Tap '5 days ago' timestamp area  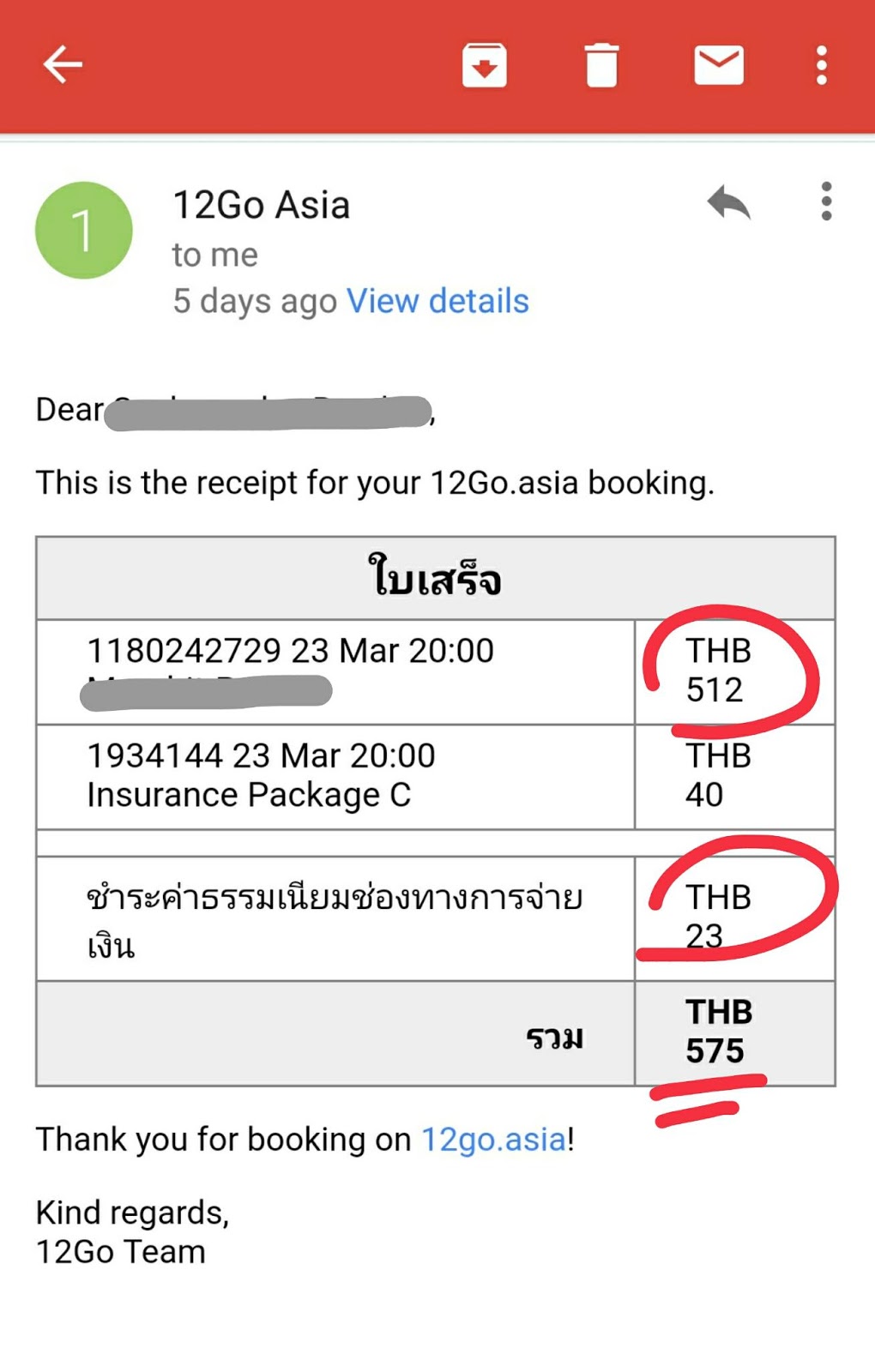tap(253, 301)
